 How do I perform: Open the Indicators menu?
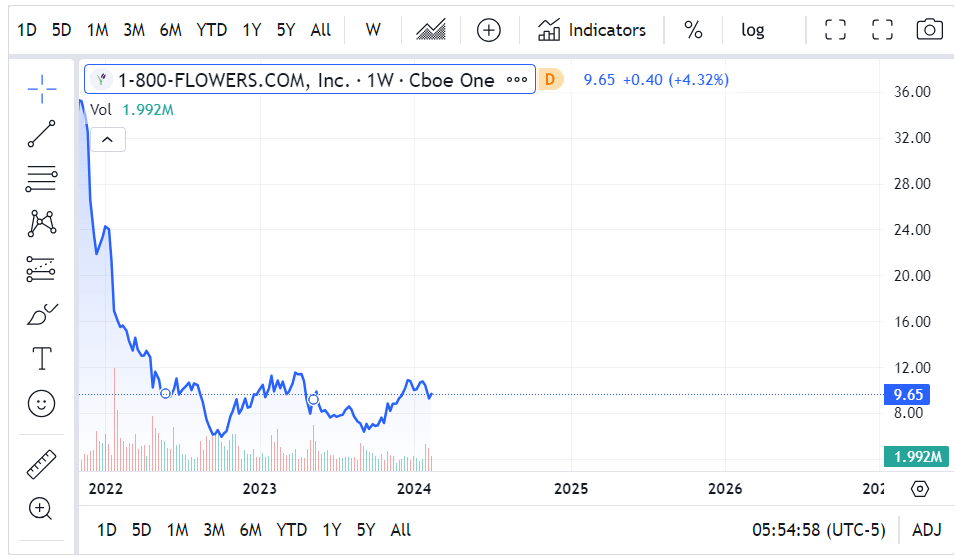591,30
